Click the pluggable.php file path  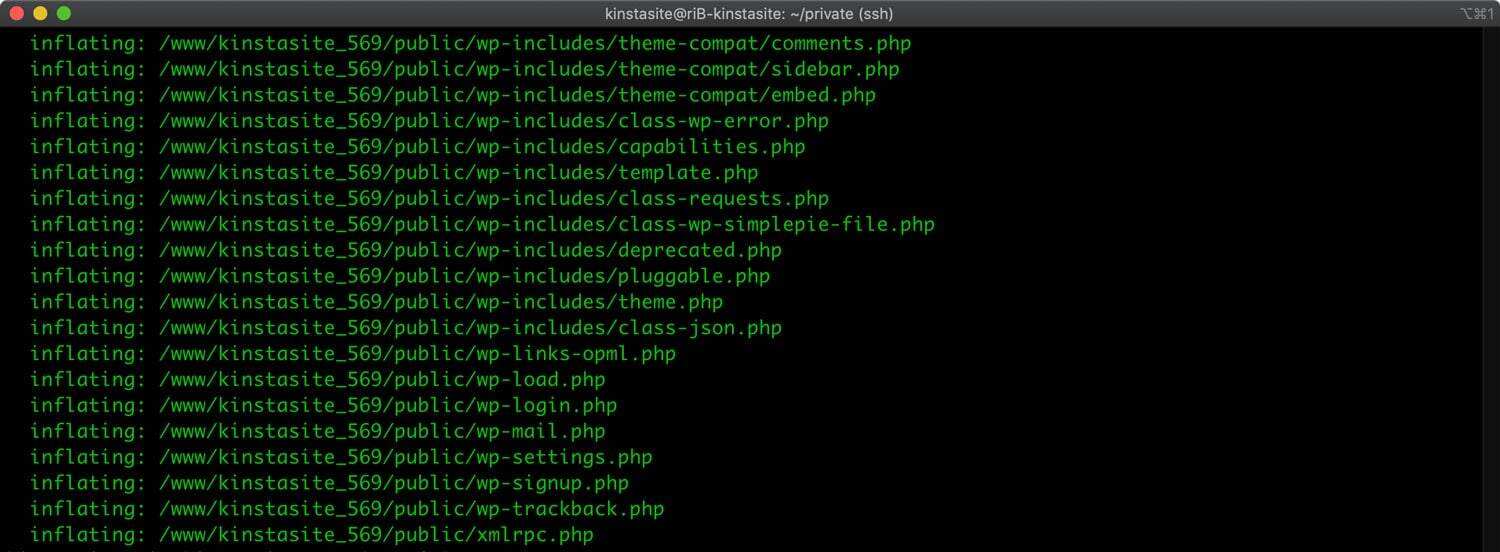(464, 276)
